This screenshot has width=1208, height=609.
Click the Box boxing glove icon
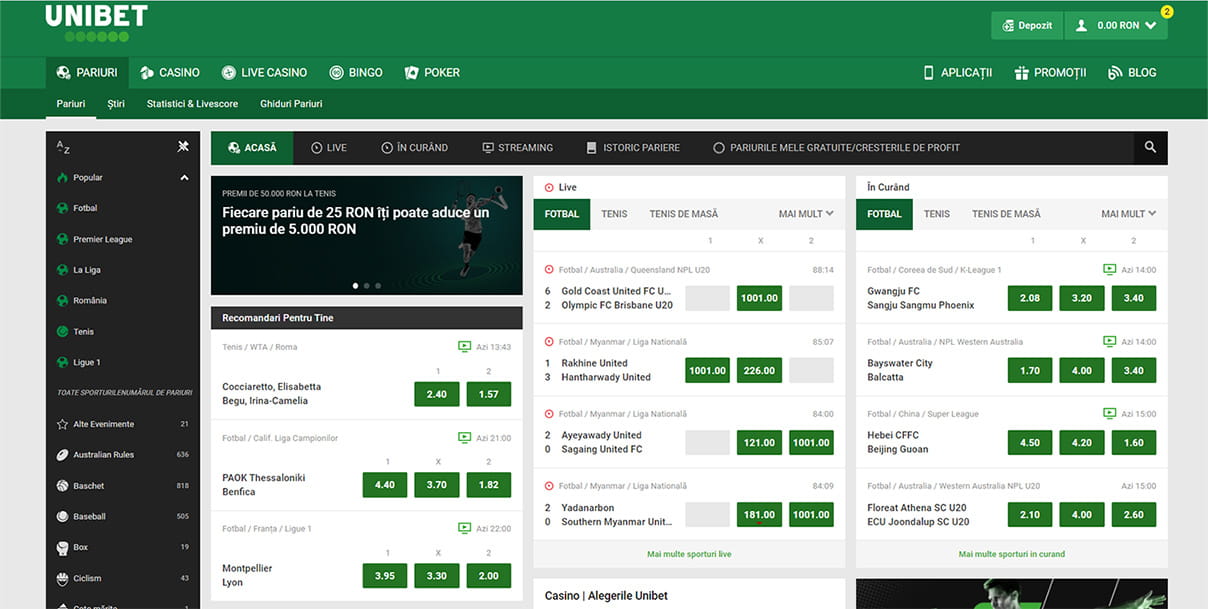point(63,548)
